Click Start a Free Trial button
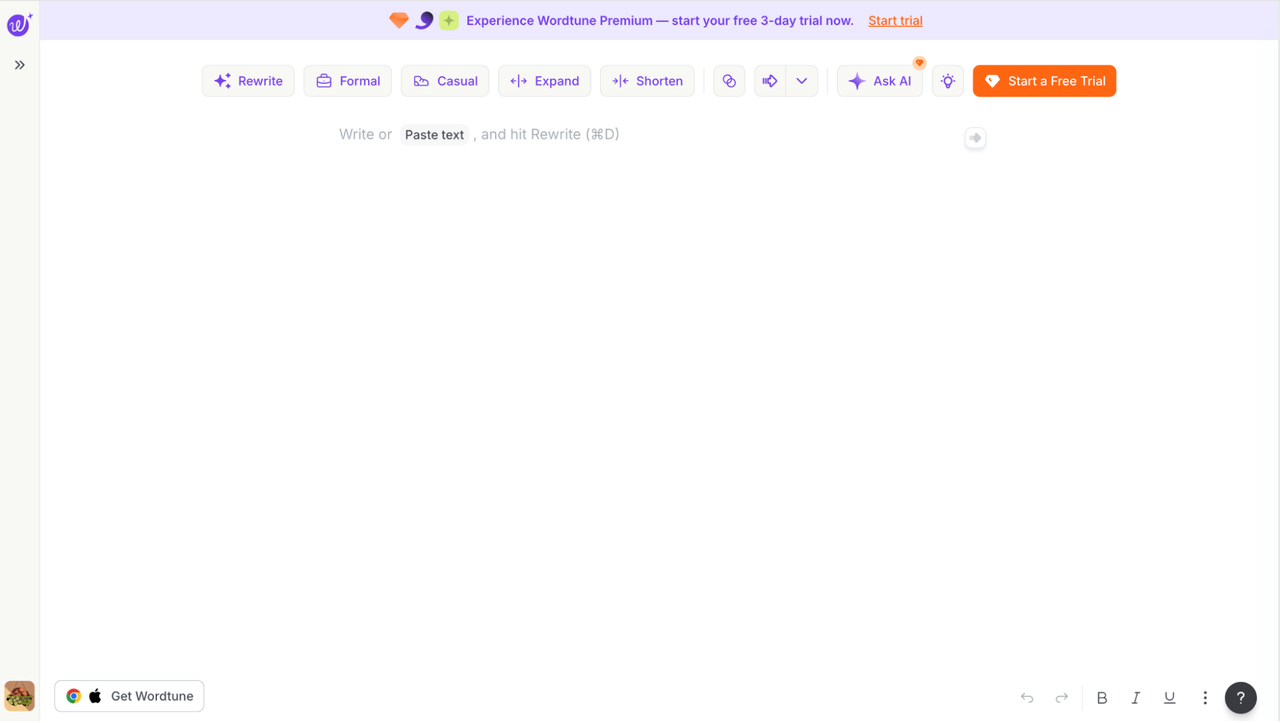The width and height of the screenshot is (1280, 723). coord(1044,81)
